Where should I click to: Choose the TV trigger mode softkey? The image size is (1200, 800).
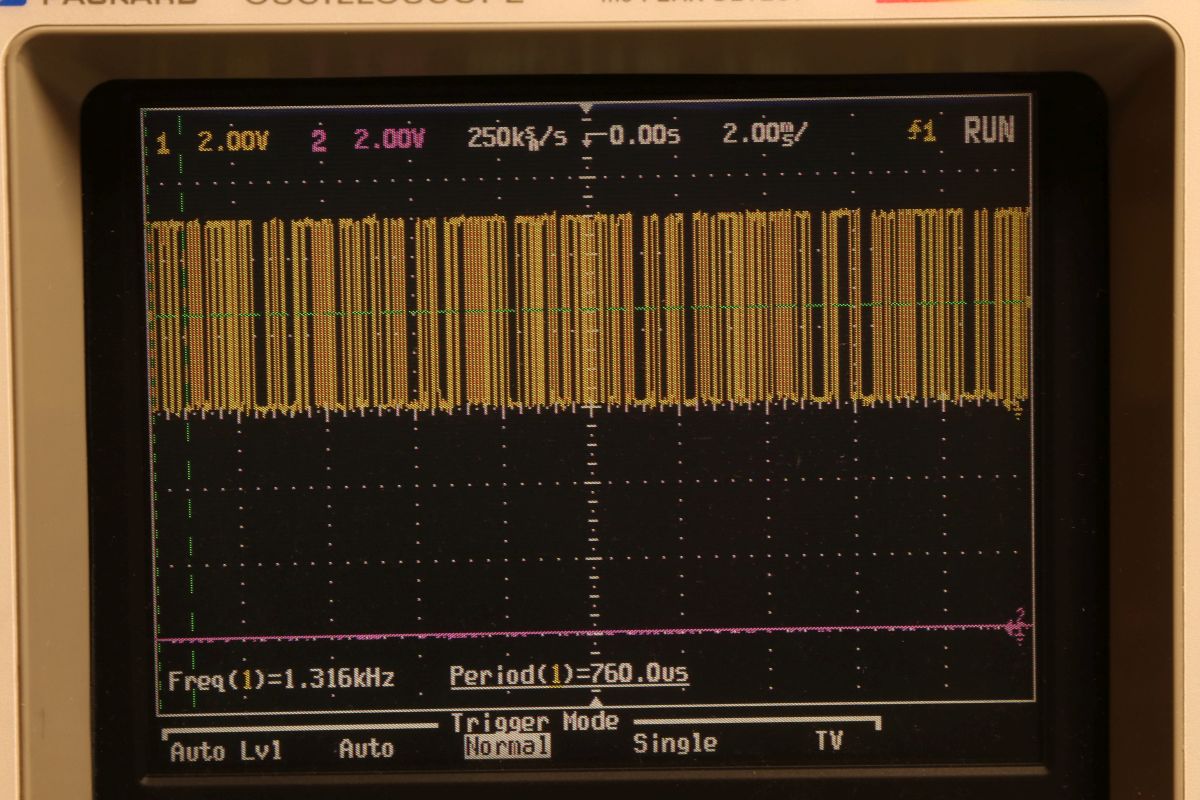(x=829, y=741)
